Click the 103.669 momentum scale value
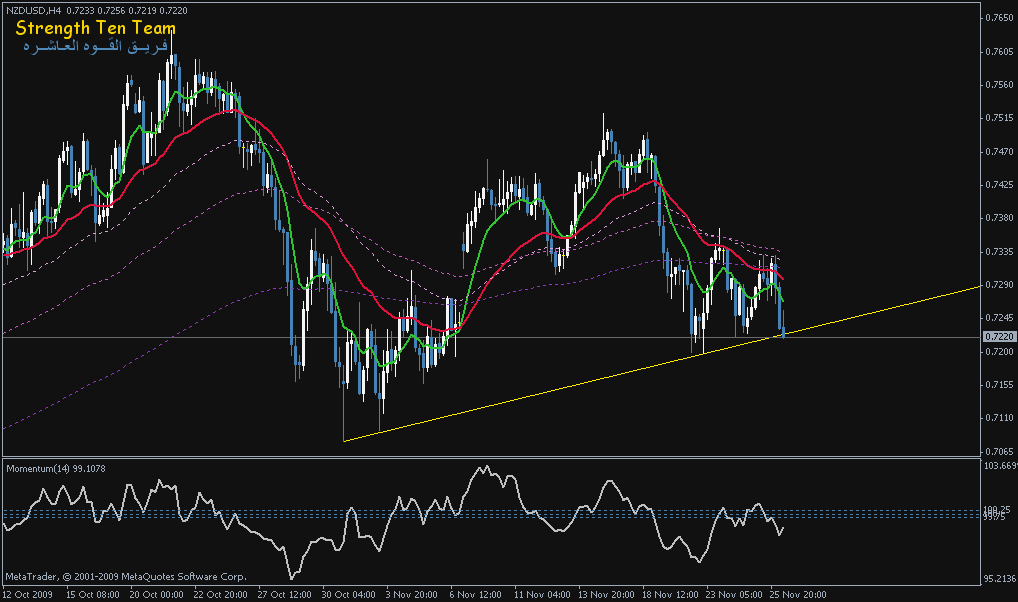 999,467
